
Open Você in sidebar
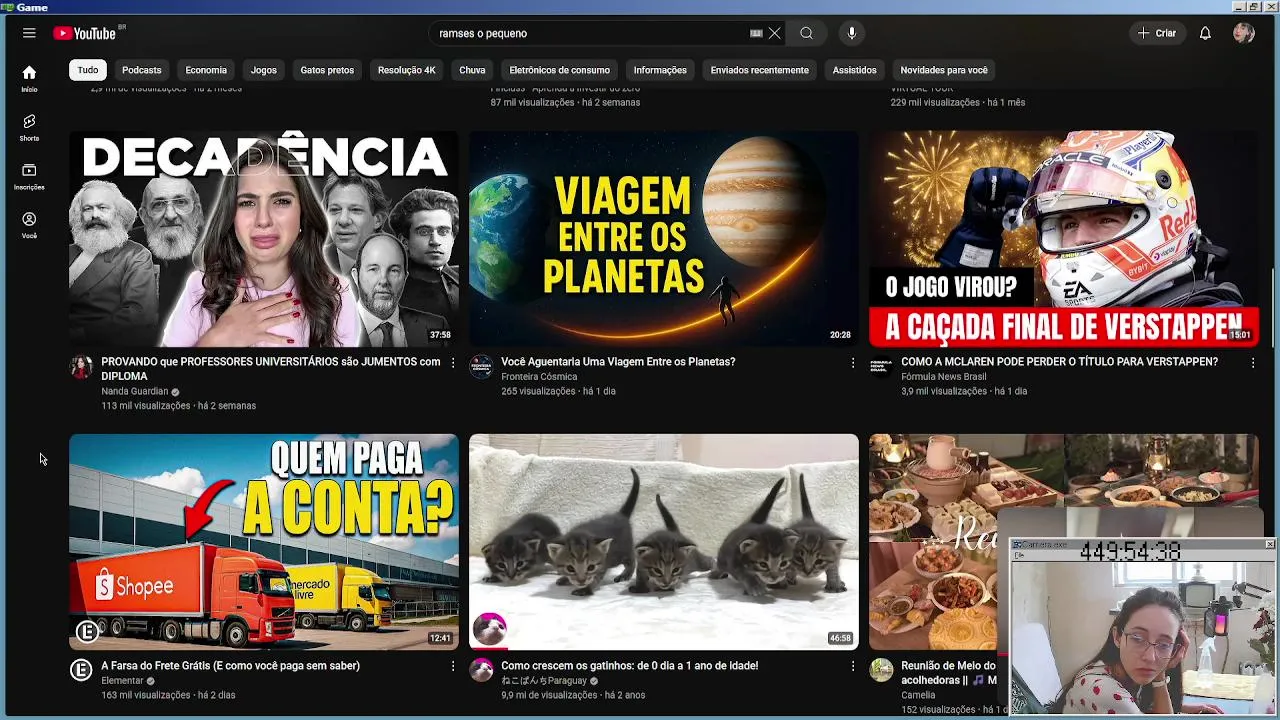[29, 226]
